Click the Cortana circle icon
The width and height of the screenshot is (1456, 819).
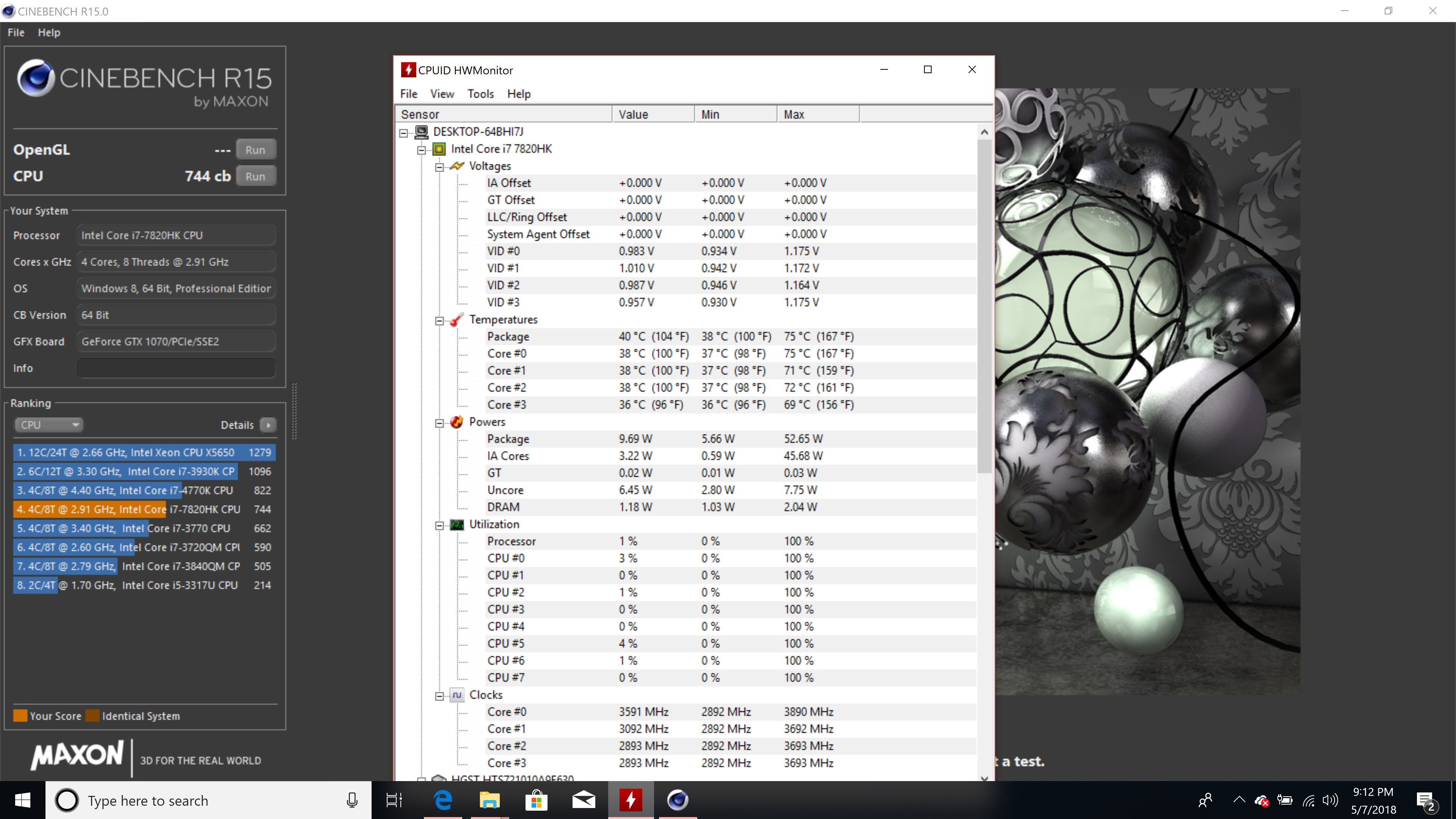[67, 800]
